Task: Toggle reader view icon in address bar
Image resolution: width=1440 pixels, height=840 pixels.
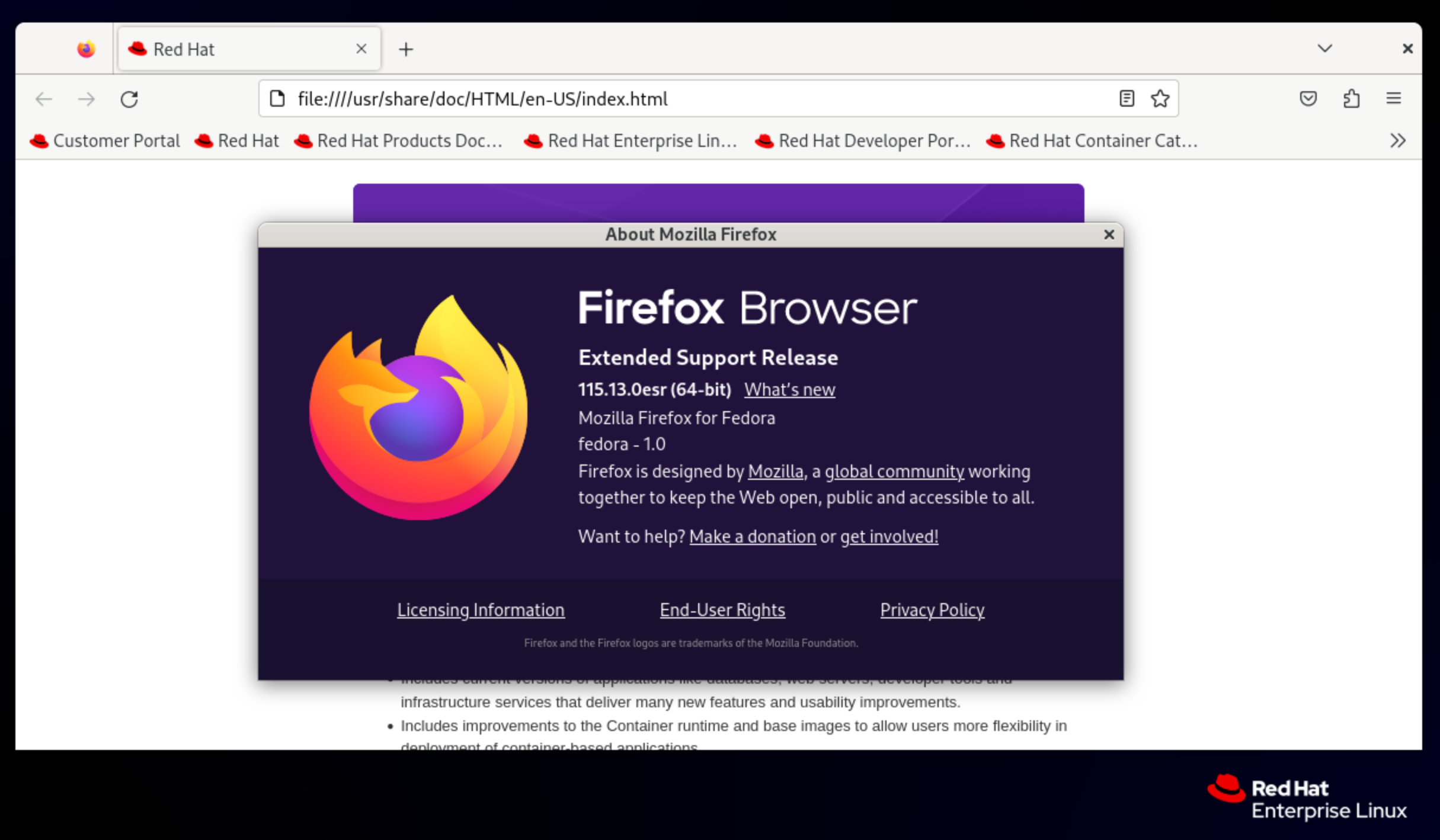Action: point(1127,98)
